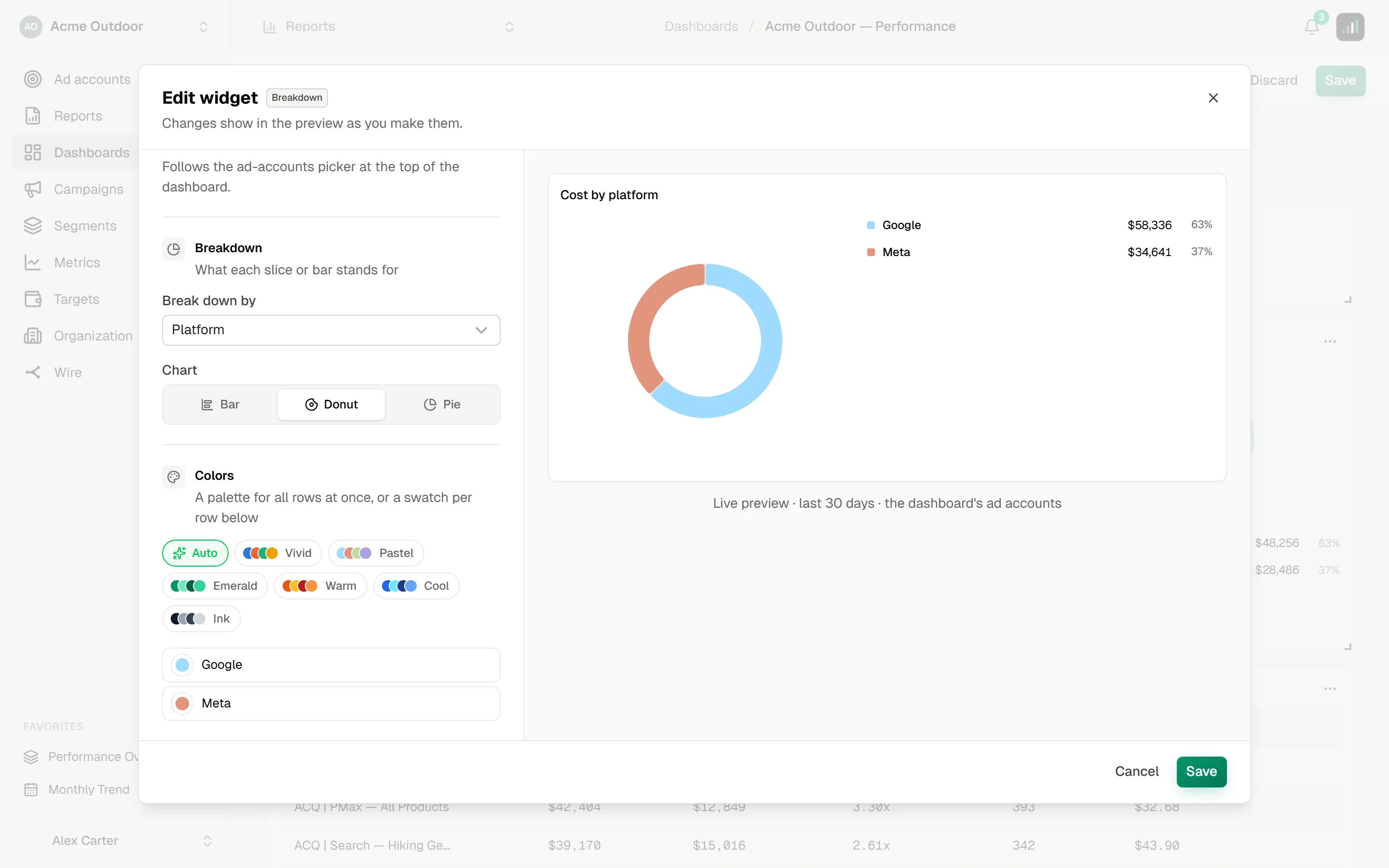Click the Campaigns megaphone icon

pos(33,189)
